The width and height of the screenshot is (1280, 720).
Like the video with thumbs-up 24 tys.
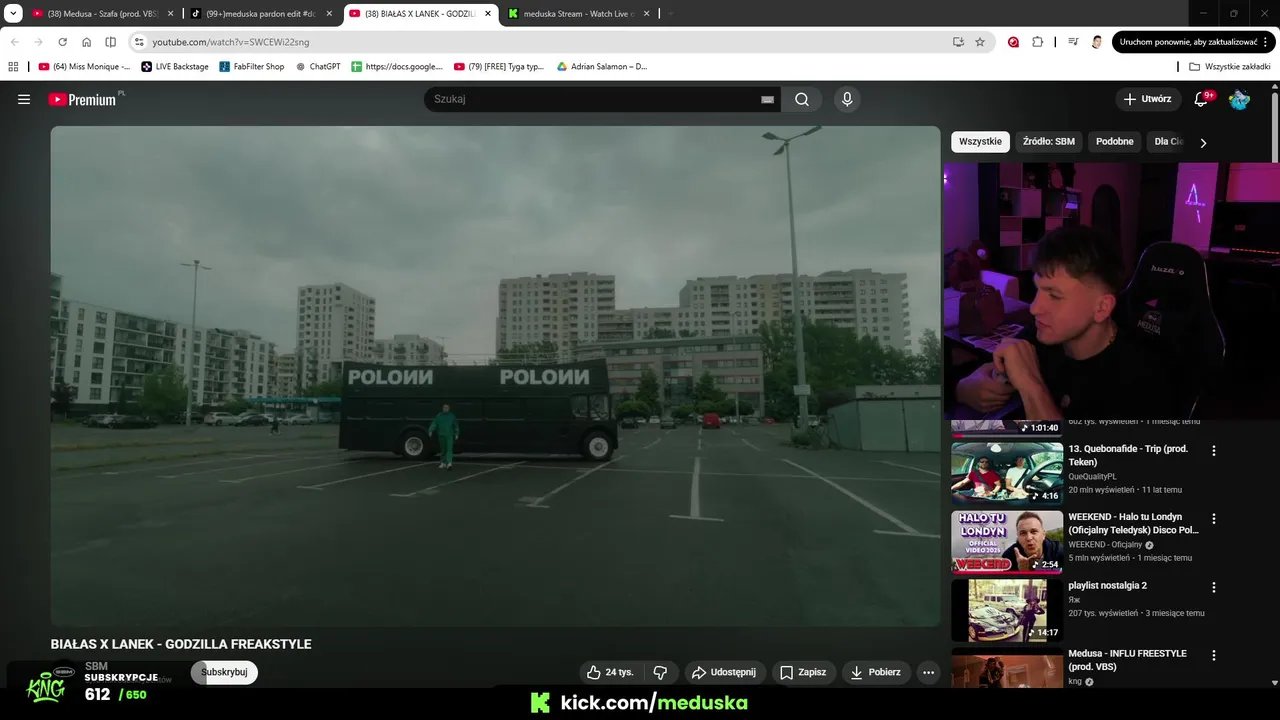click(610, 672)
